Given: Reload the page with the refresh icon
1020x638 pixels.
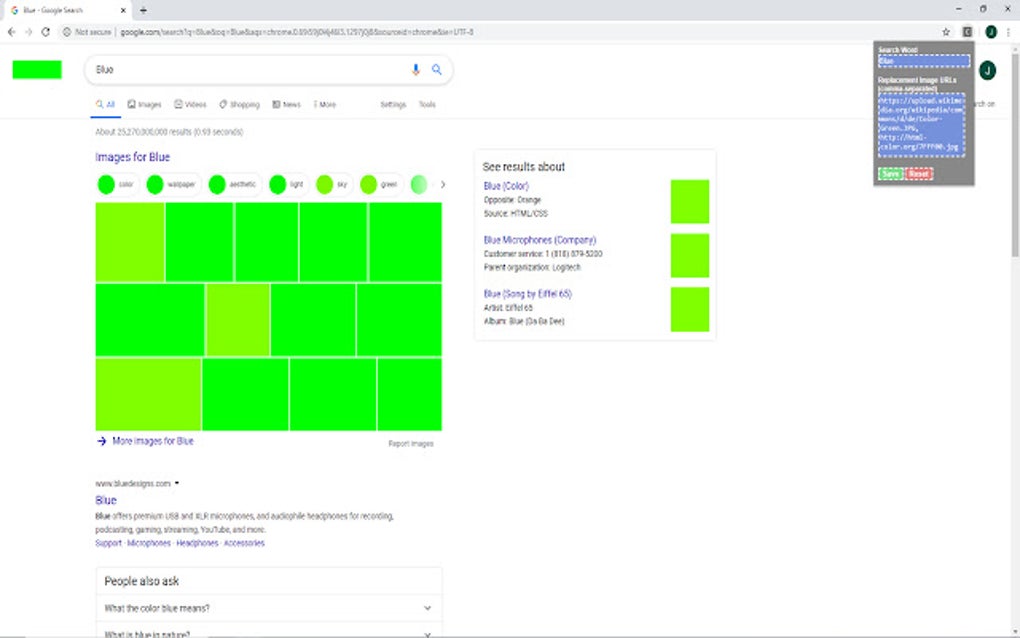Looking at the screenshot, I should tap(45, 32).
